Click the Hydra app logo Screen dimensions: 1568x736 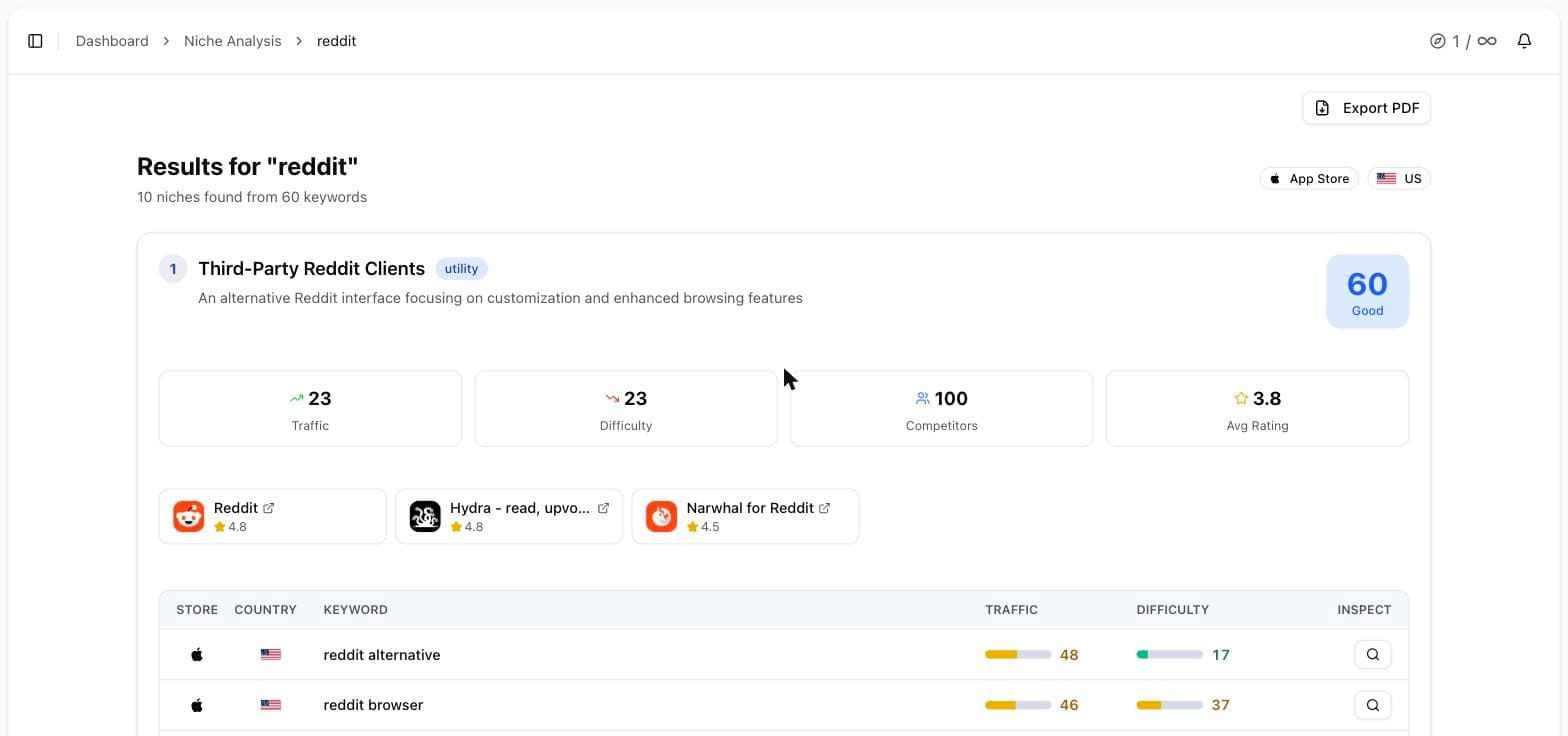[425, 516]
